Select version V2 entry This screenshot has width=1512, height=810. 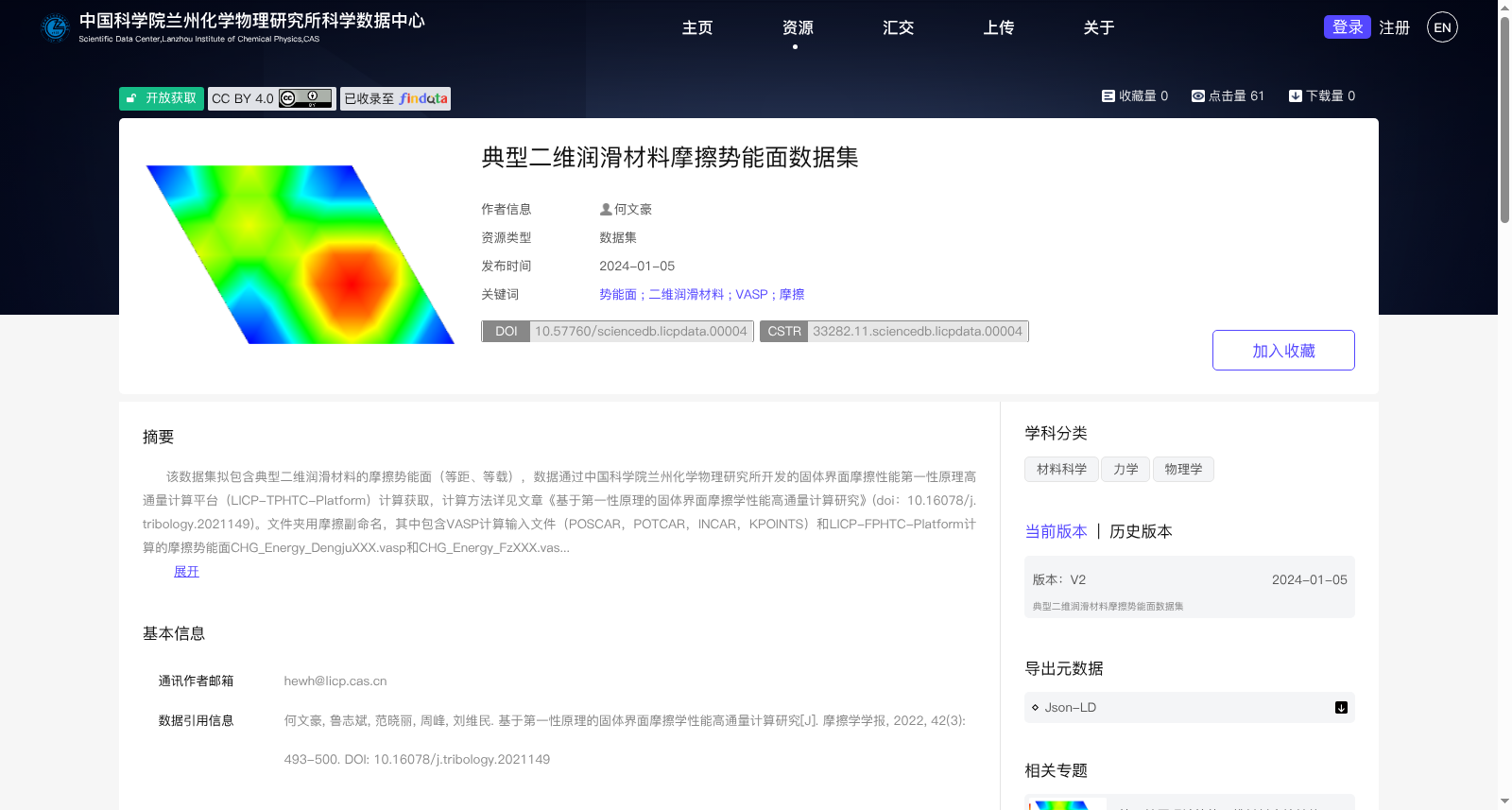pyautogui.click(x=1189, y=587)
